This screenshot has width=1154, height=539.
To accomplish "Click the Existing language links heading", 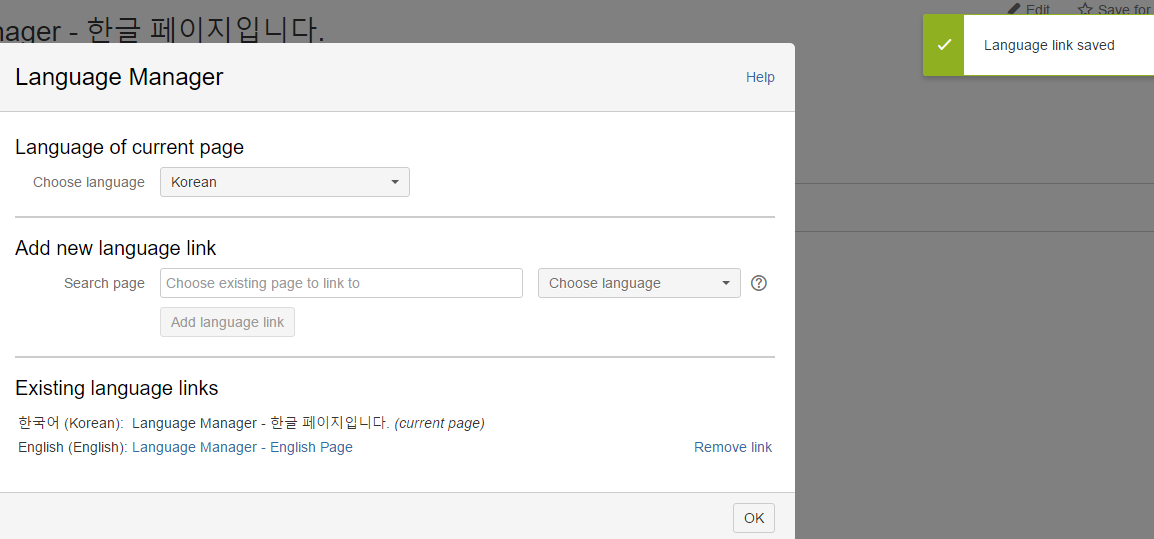I will pyautogui.click(x=116, y=388).
